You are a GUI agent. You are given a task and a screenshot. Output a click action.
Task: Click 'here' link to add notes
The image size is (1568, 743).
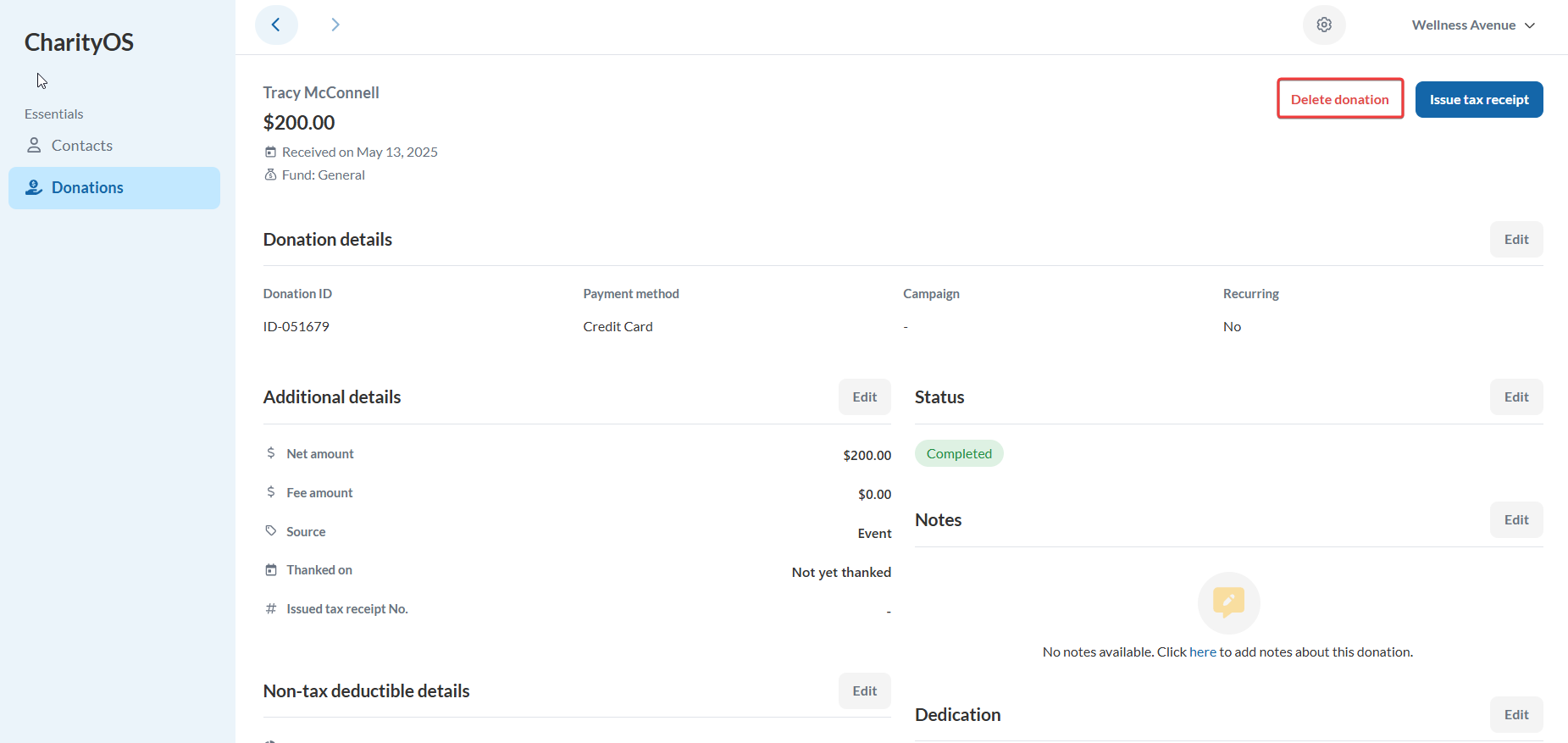pyautogui.click(x=1202, y=652)
